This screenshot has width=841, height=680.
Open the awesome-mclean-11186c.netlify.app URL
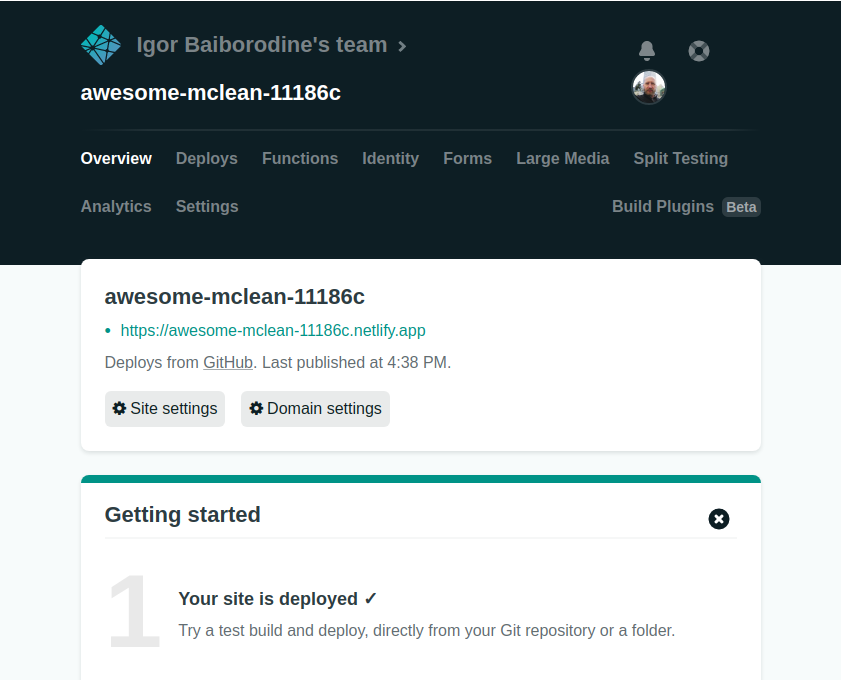click(273, 330)
